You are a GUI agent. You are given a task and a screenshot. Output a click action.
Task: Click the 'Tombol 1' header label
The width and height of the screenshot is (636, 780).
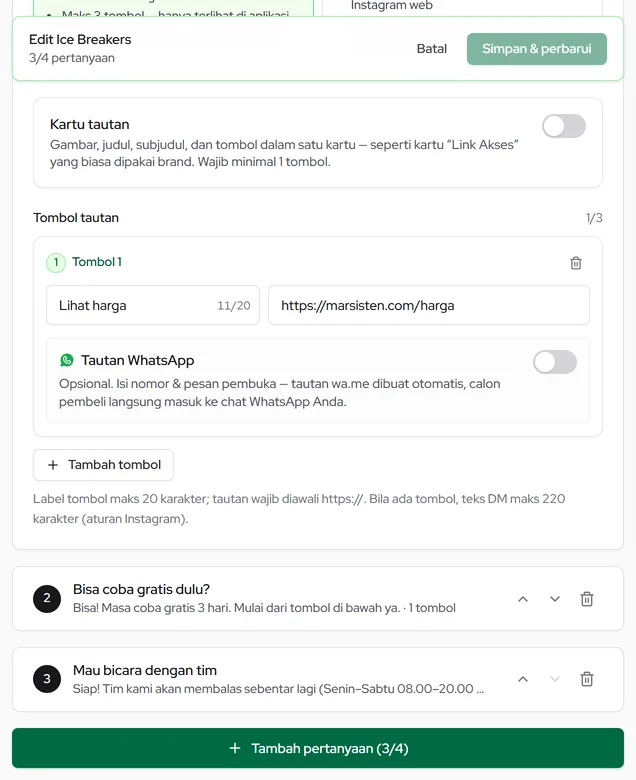[x=97, y=262]
